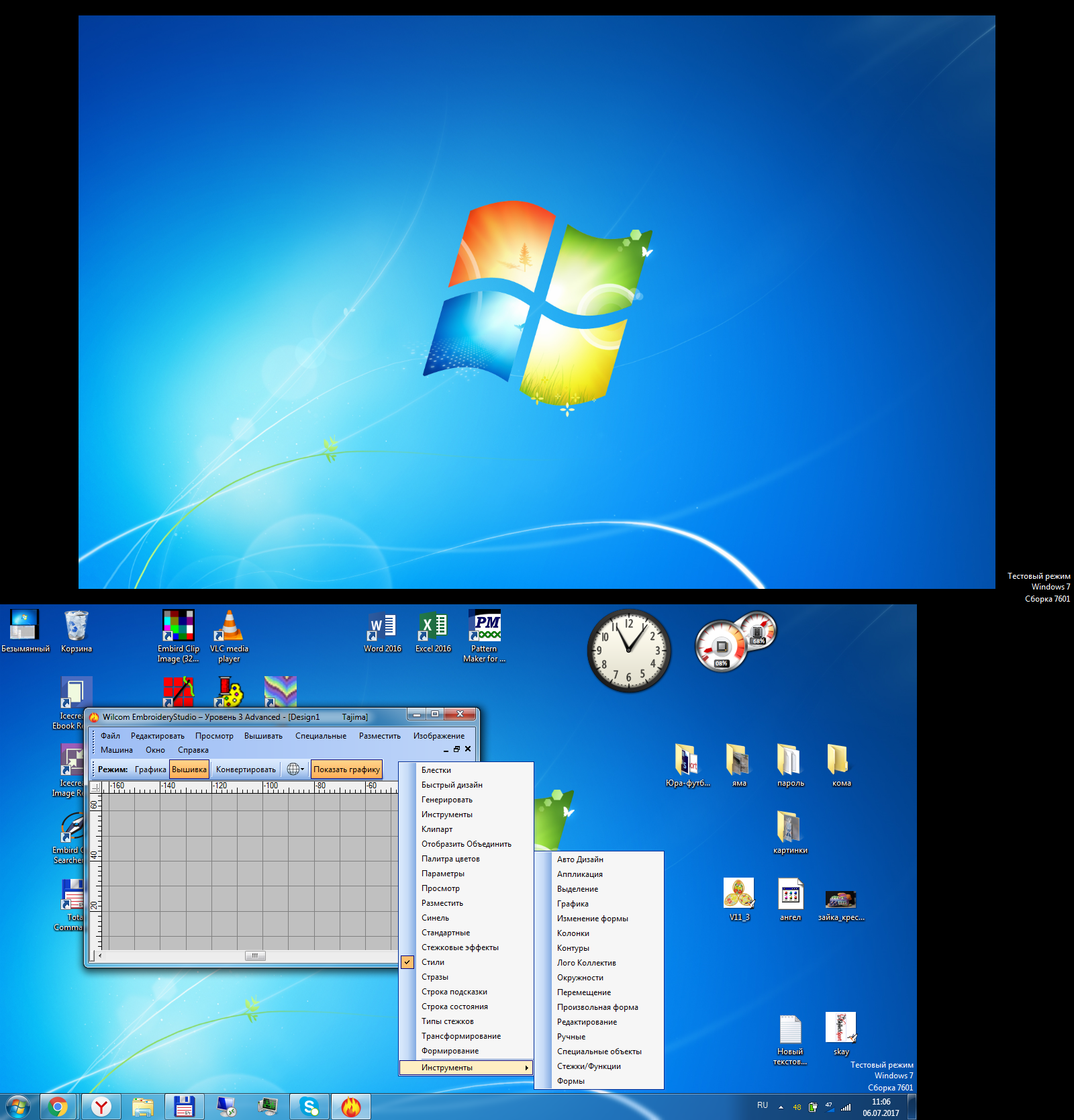Click the Показать графику button
1074x1120 pixels.
(346, 769)
